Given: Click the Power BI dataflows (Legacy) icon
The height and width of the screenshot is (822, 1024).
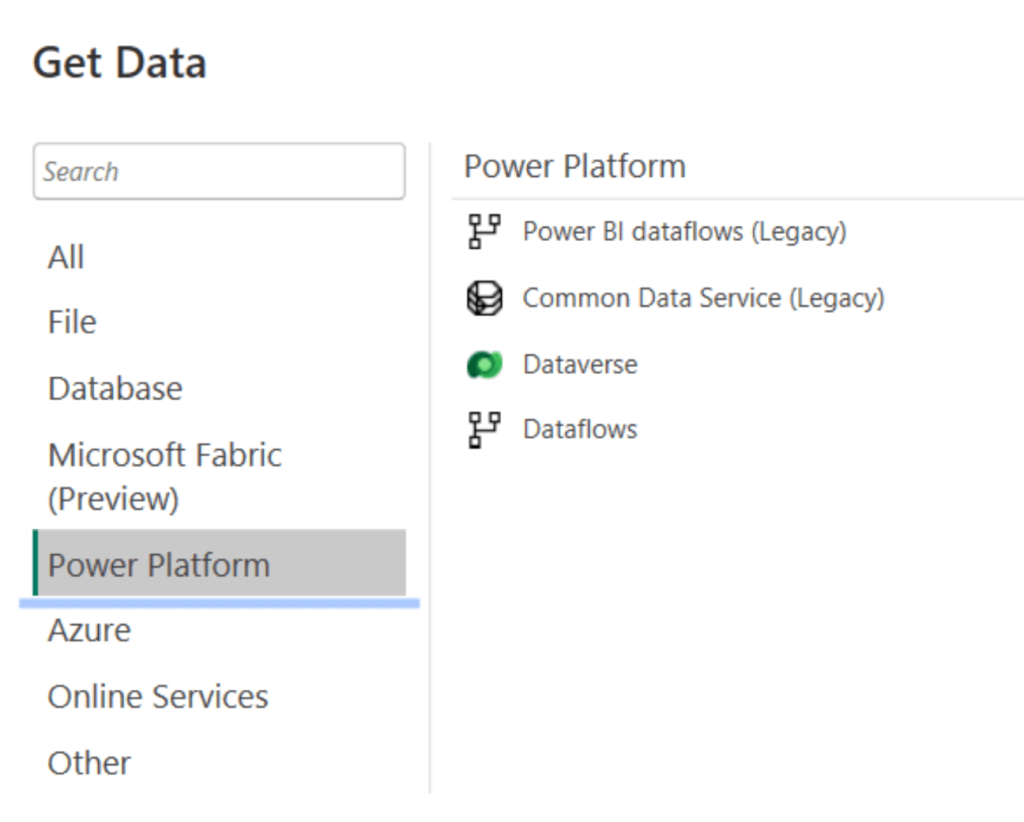Looking at the screenshot, I should (485, 231).
